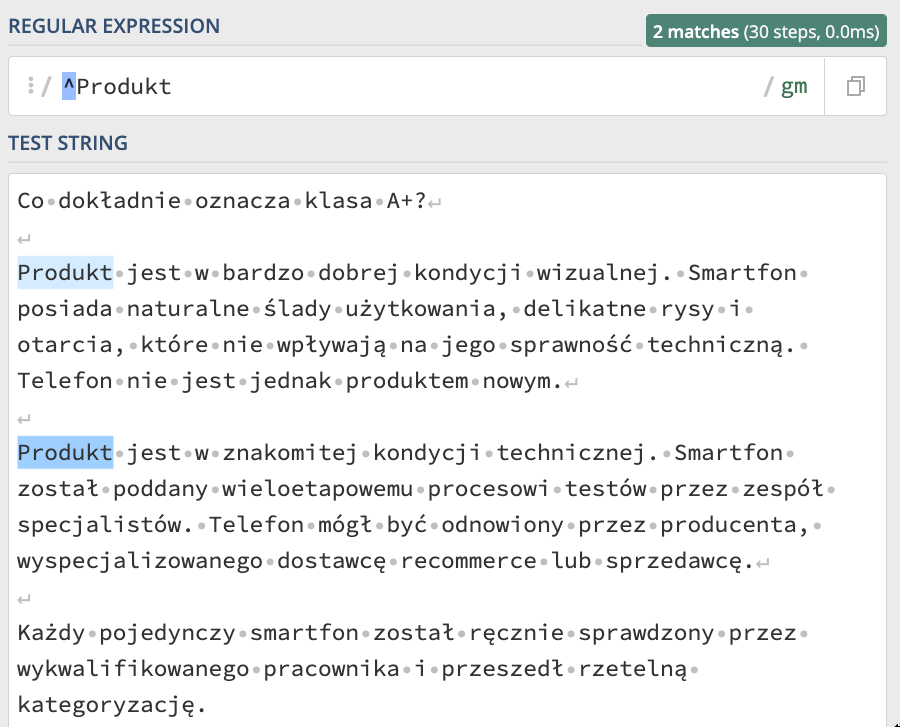The height and width of the screenshot is (727, 900).
Task: Click the opening slash delimiter
Action: [x=46, y=87]
